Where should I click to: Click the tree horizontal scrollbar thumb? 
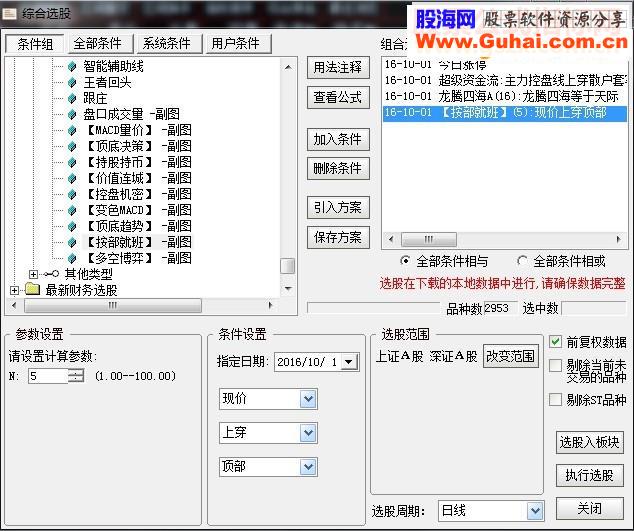click(113, 305)
